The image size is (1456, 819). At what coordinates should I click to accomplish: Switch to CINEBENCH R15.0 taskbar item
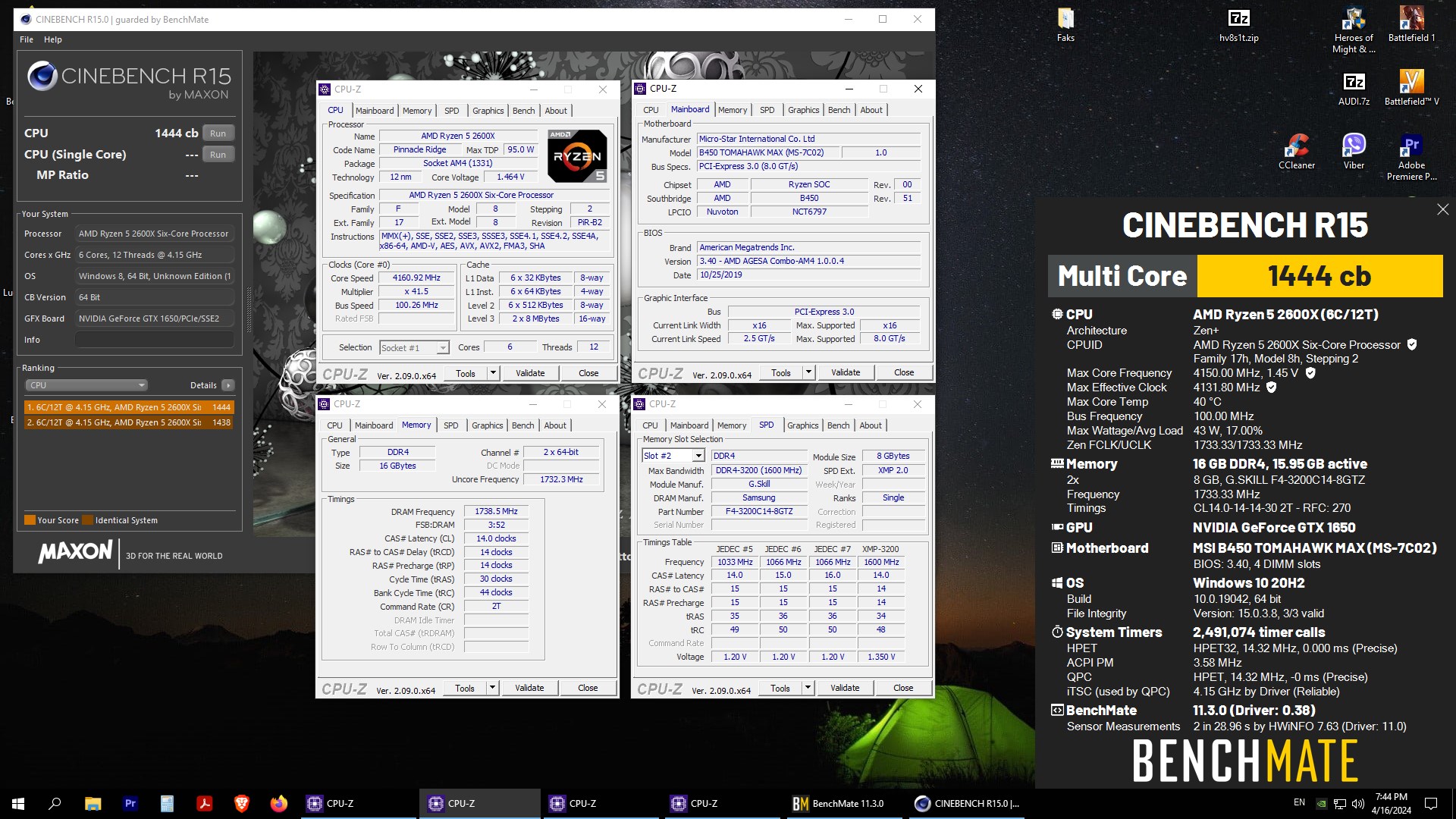(965, 803)
